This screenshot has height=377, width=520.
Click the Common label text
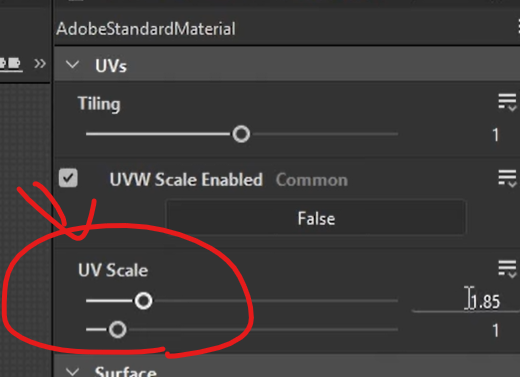coord(312,180)
